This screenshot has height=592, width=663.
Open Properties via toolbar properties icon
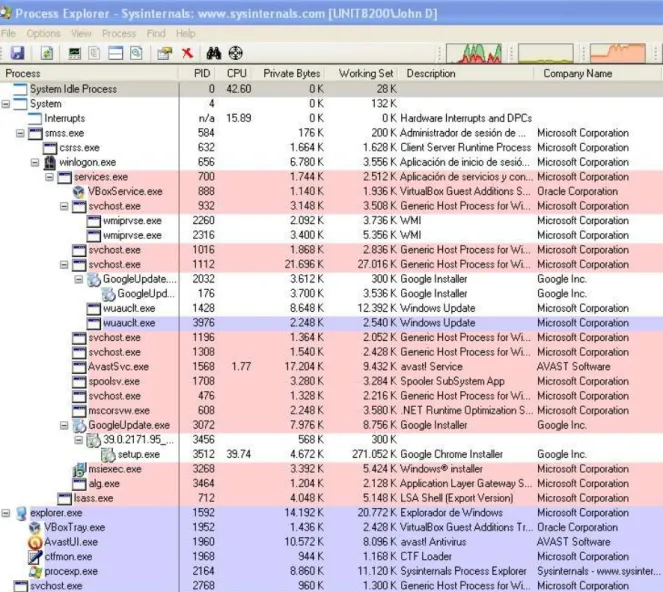pyautogui.click(x=164, y=53)
